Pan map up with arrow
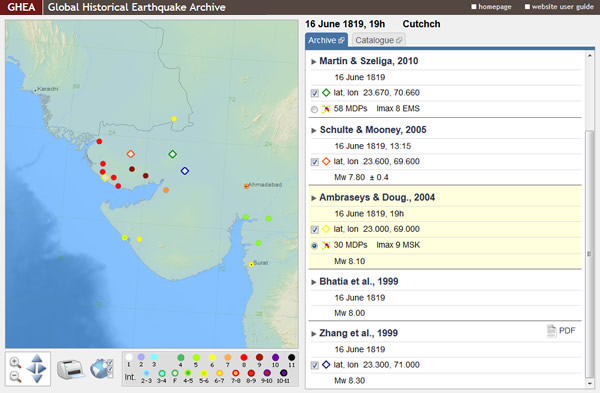 tap(37, 358)
